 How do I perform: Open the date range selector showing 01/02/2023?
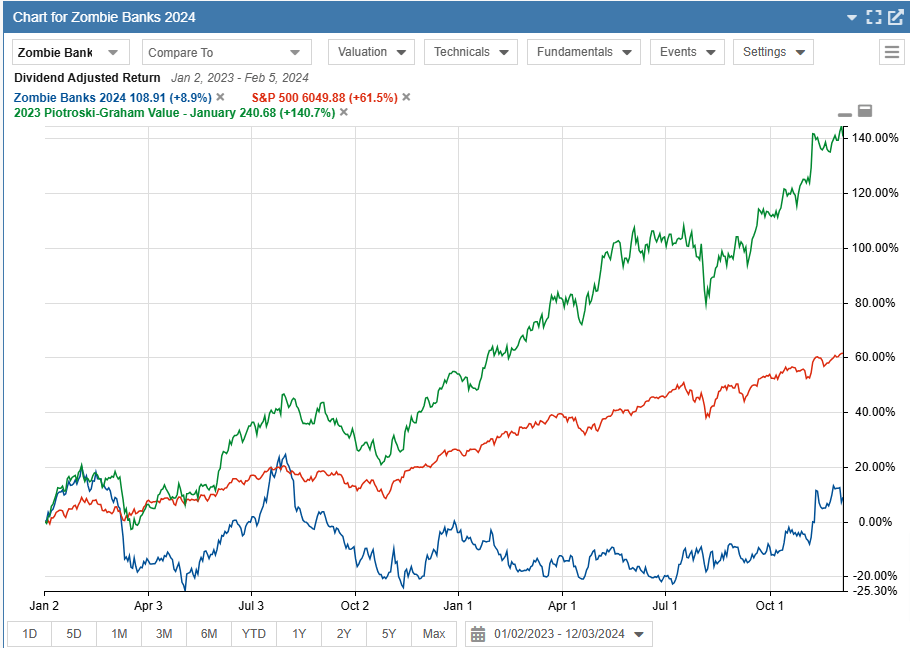pos(555,633)
